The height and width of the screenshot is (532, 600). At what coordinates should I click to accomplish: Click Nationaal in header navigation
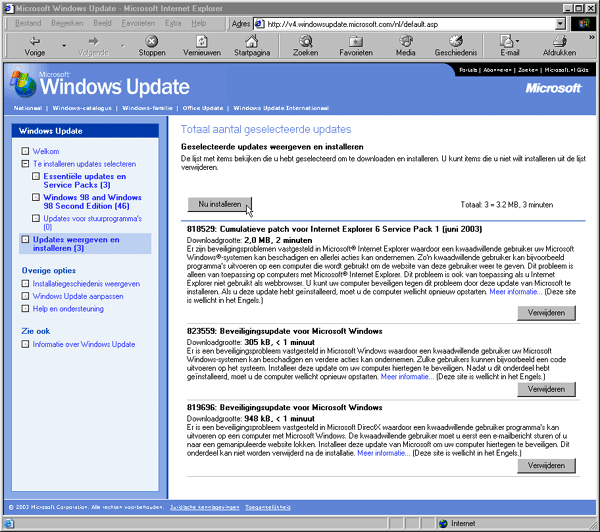tap(28, 108)
